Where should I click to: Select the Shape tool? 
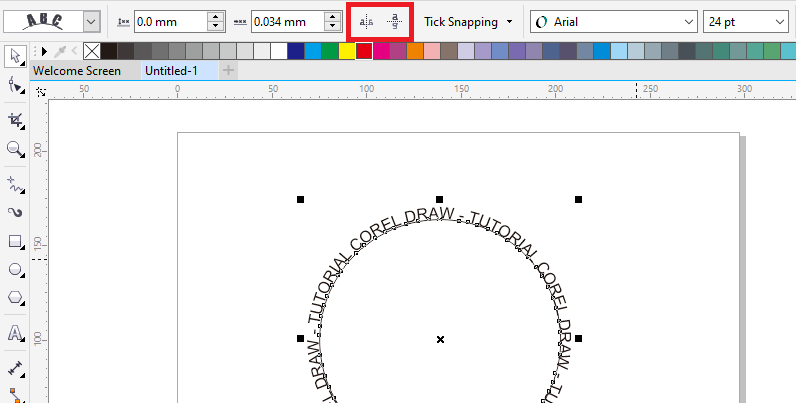(16, 85)
